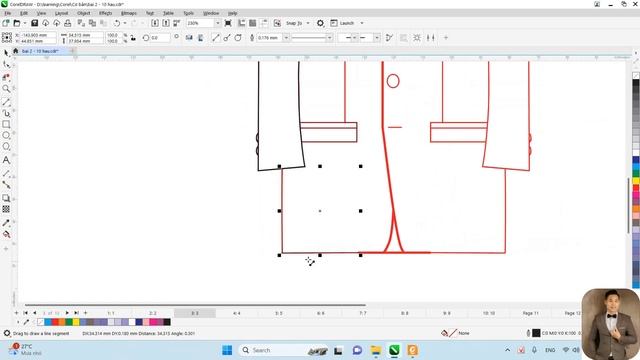The image size is (640, 360).
Task: Click the Print icon
Action: [x=68, y=23]
